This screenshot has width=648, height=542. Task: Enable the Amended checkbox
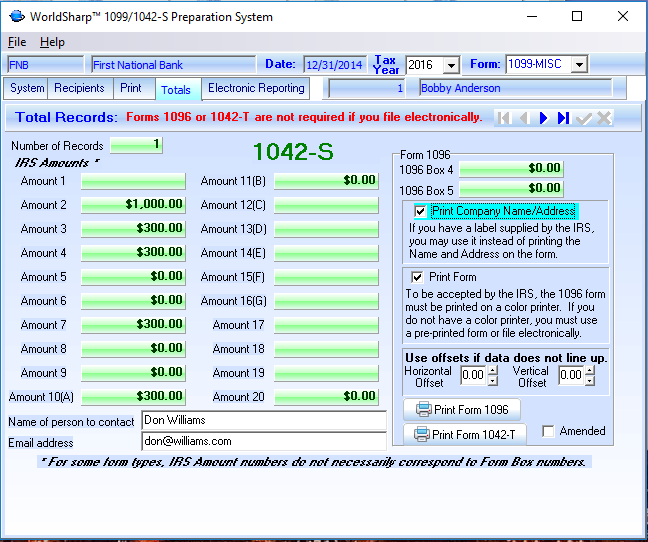tap(548, 431)
